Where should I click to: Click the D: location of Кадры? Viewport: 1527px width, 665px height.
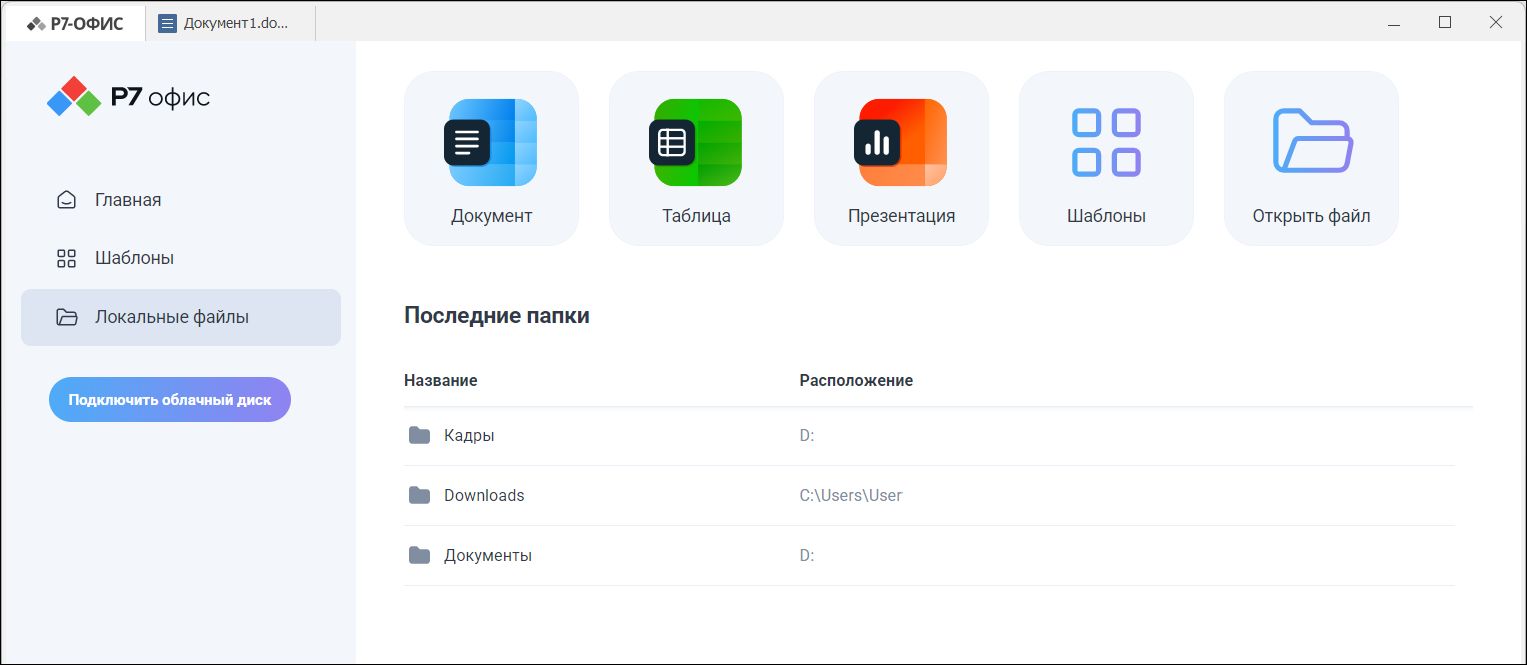(x=807, y=435)
